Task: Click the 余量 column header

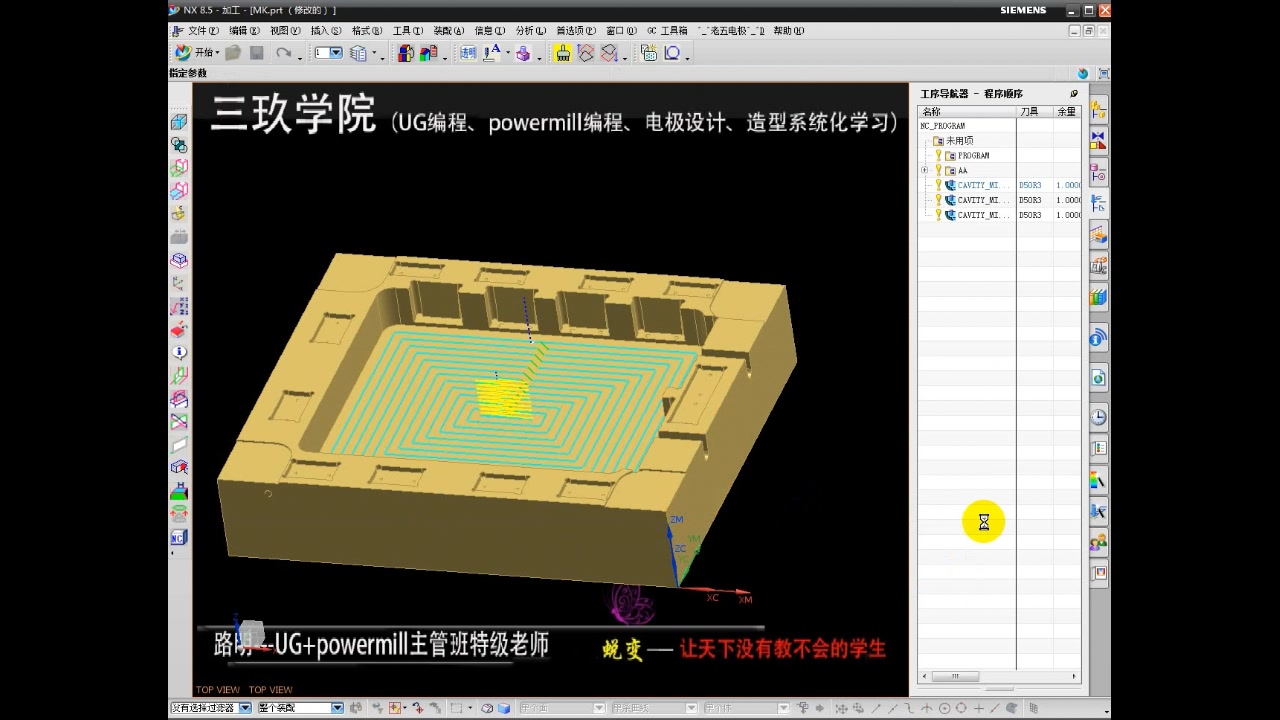Action: point(1067,112)
